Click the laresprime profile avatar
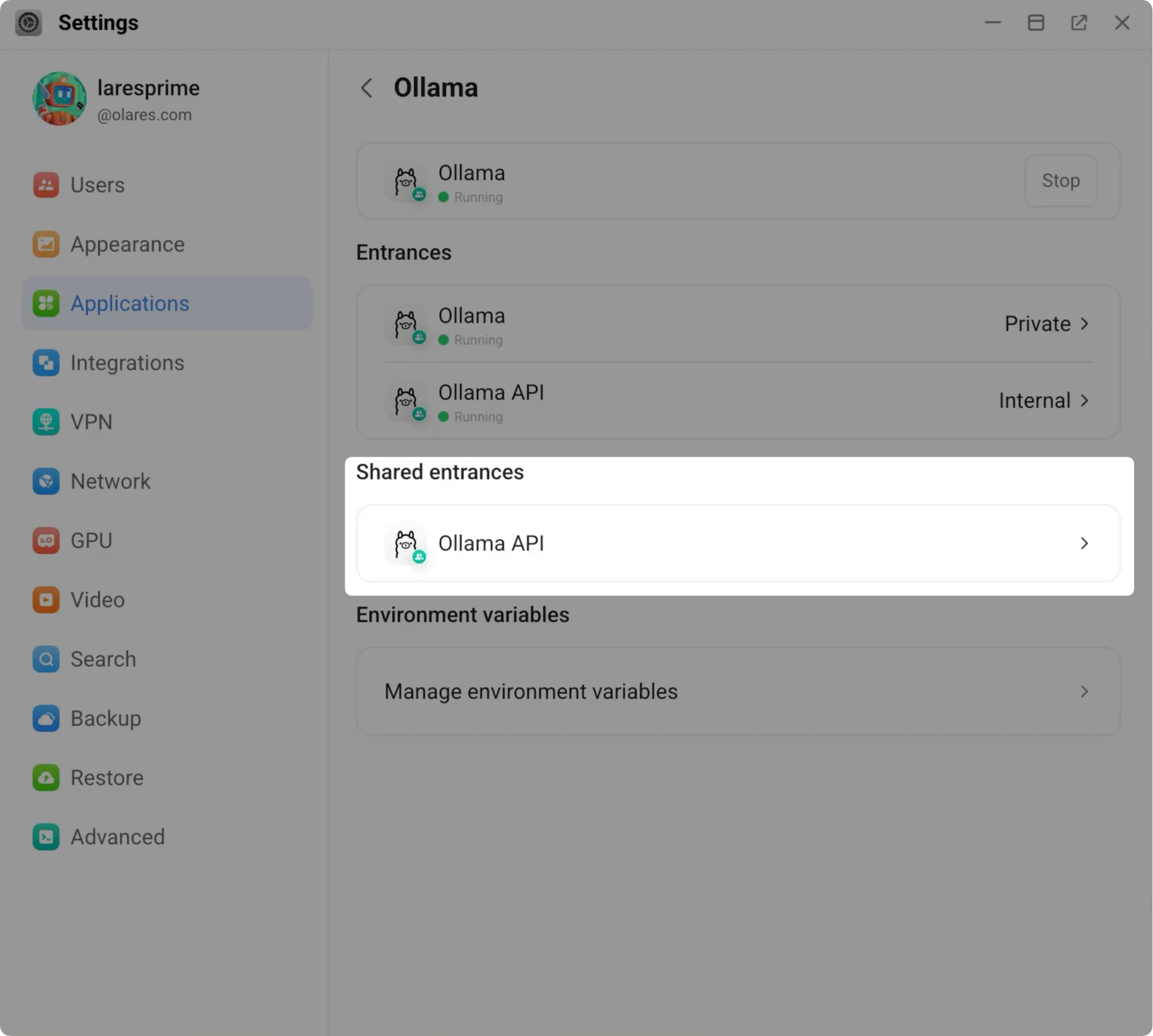 click(59, 98)
